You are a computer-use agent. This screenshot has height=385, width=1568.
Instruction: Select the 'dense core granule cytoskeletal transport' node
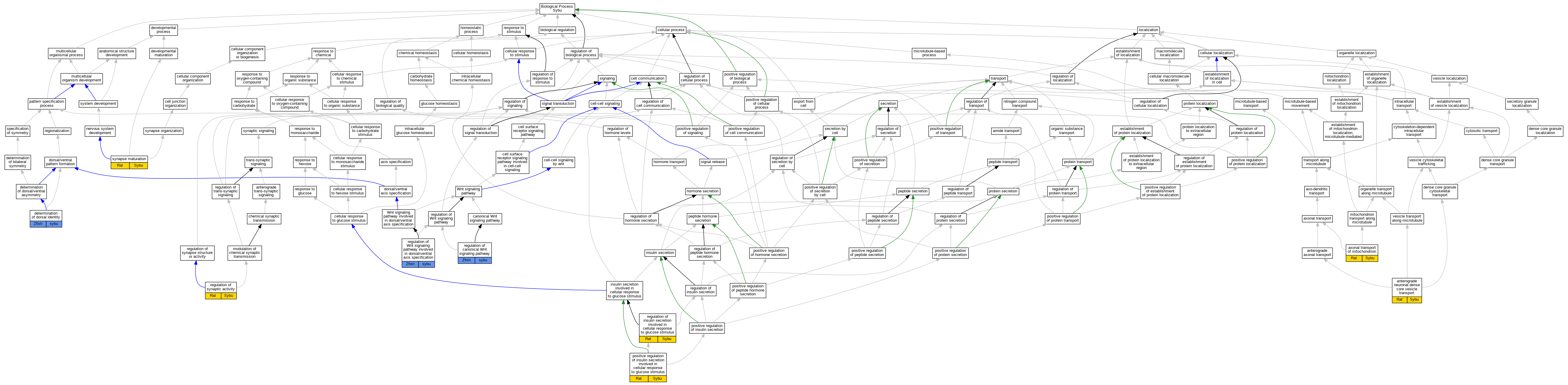[x=1439, y=191]
